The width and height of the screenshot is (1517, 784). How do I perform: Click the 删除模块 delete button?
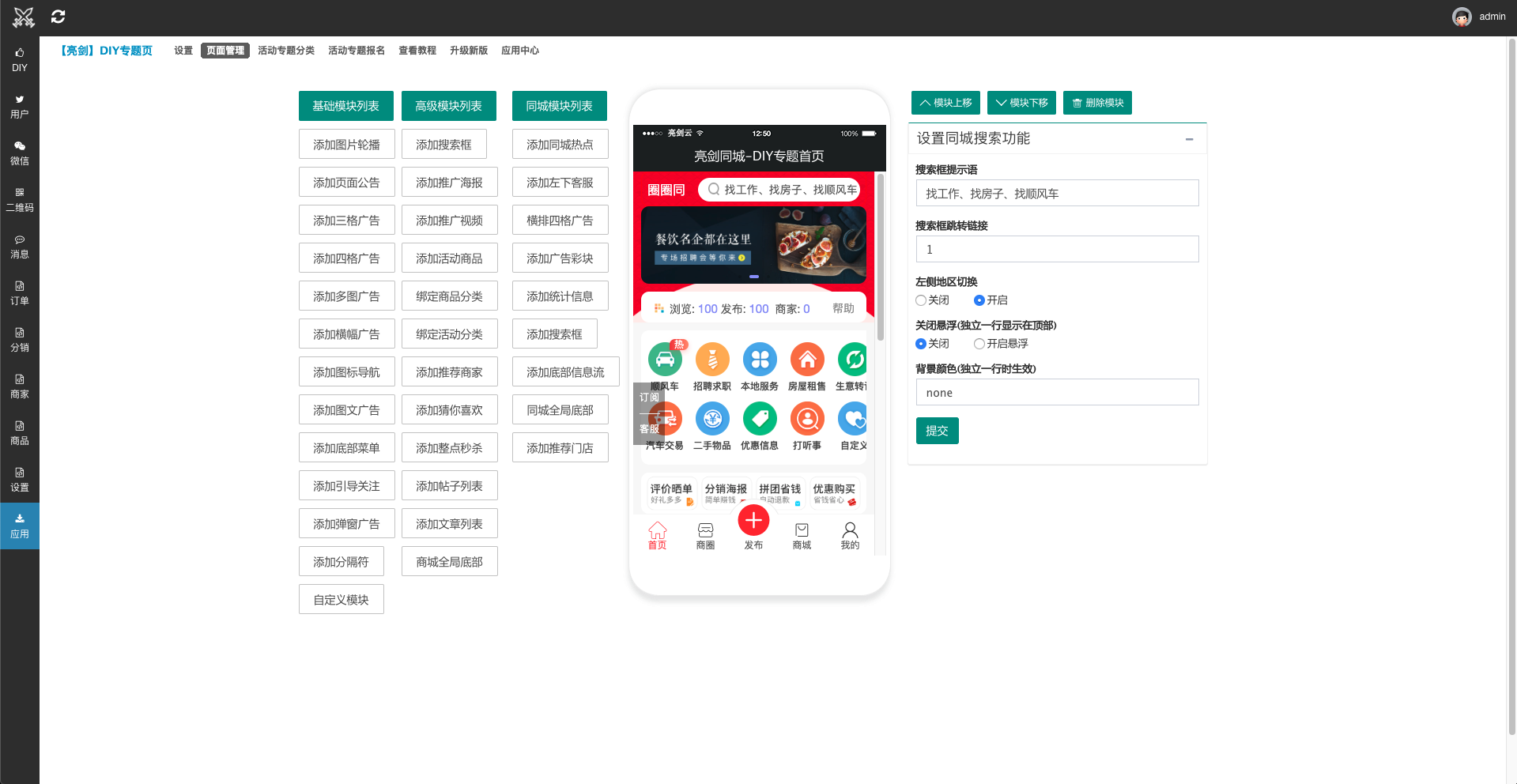pyautogui.click(x=1097, y=103)
